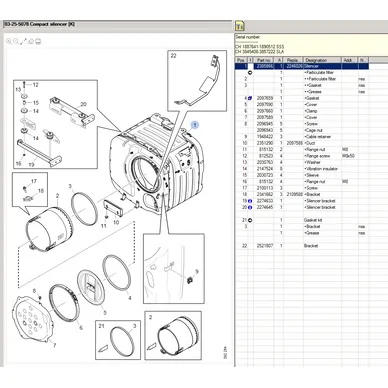Click the Designation column header
This screenshot has height=388, width=388.
(x=322, y=60)
